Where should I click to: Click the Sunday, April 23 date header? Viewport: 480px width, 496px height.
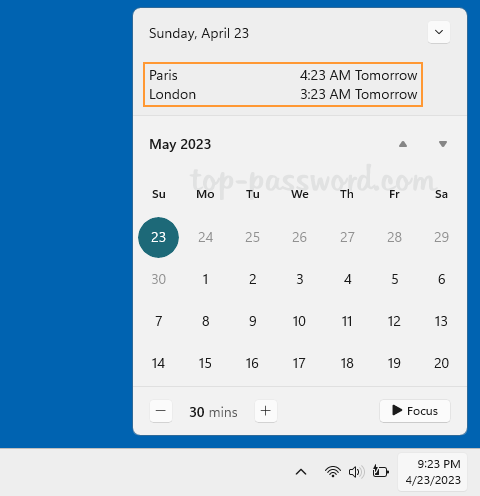pos(199,33)
